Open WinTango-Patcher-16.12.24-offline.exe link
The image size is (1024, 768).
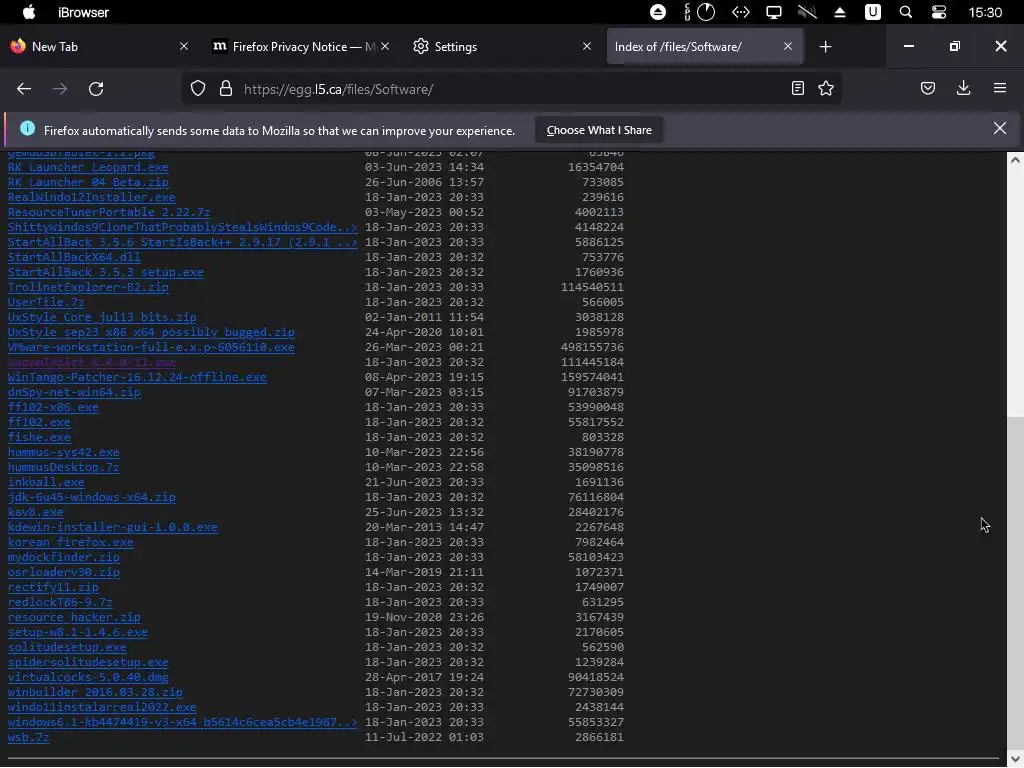click(x=137, y=377)
